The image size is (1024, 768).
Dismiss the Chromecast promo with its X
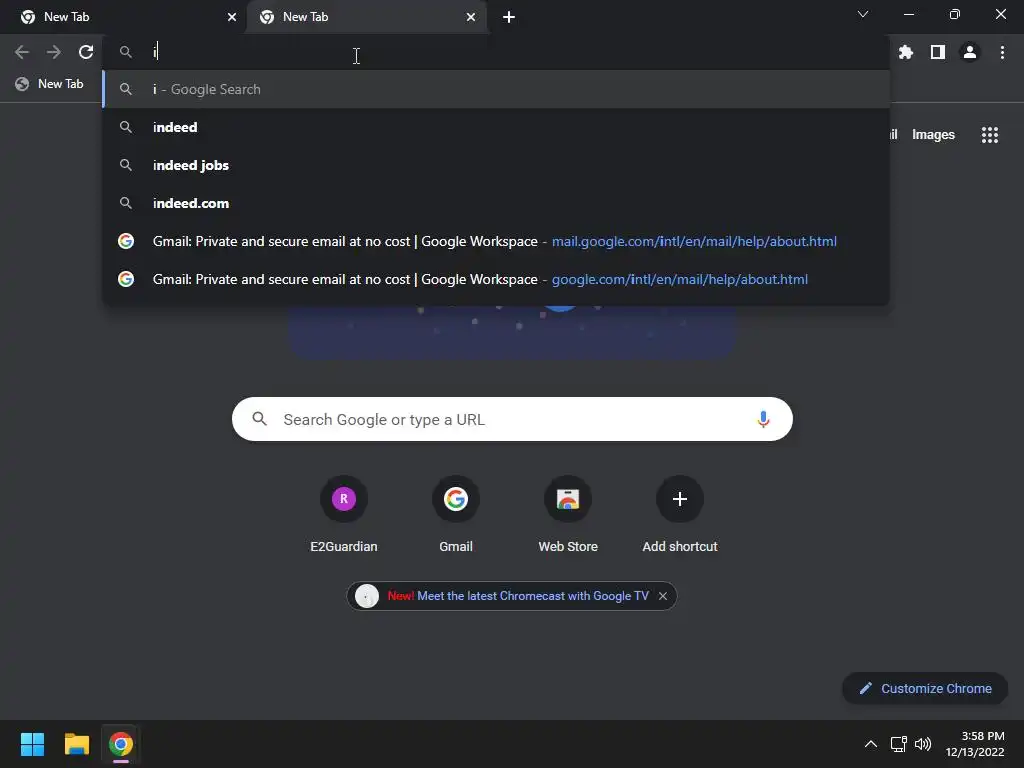coord(663,596)
